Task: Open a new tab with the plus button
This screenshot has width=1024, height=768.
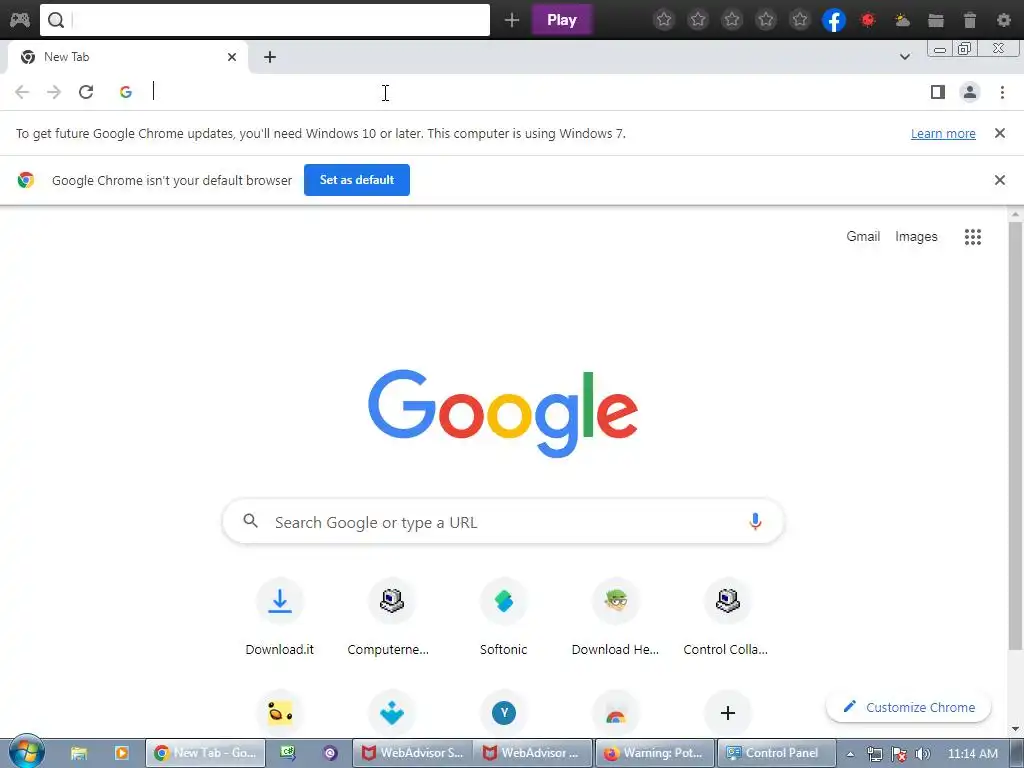Action: pyautogui.click(x=270, y=57)
